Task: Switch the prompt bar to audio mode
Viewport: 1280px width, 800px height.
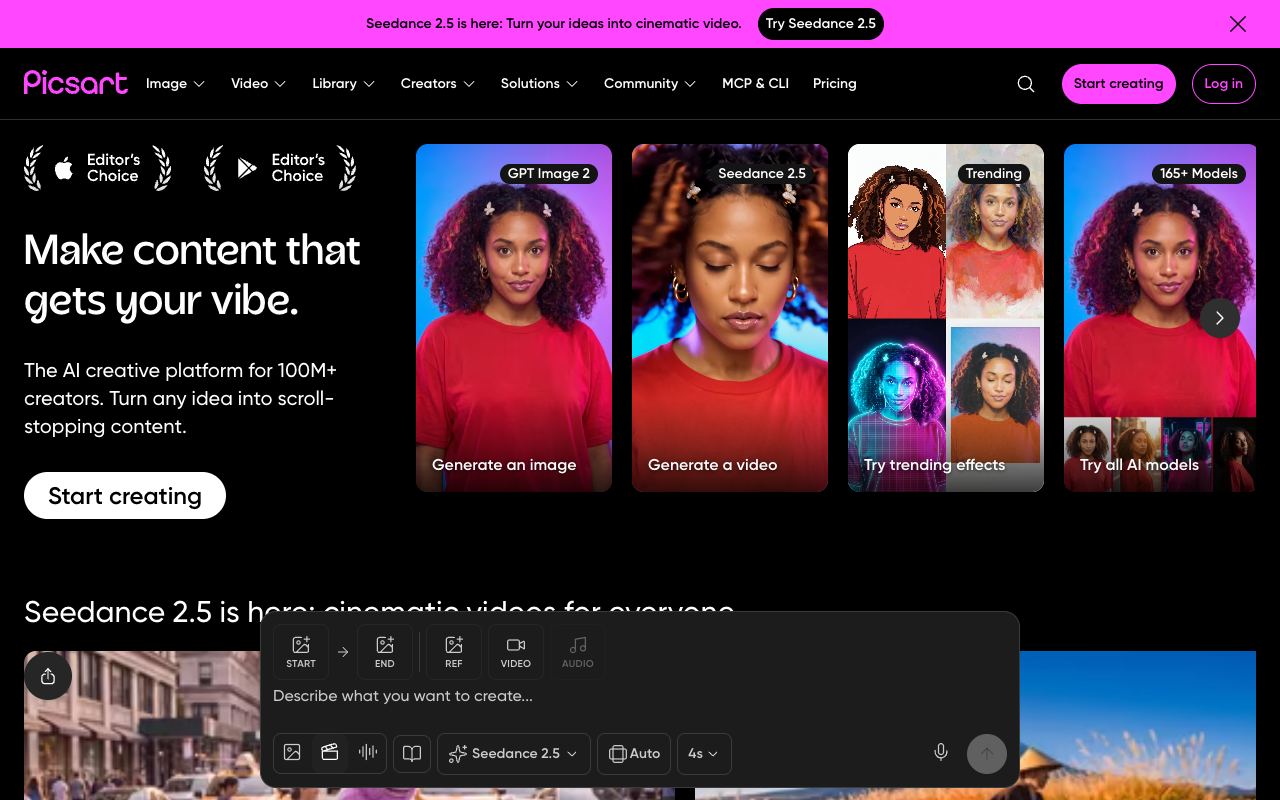Action: 368,753
